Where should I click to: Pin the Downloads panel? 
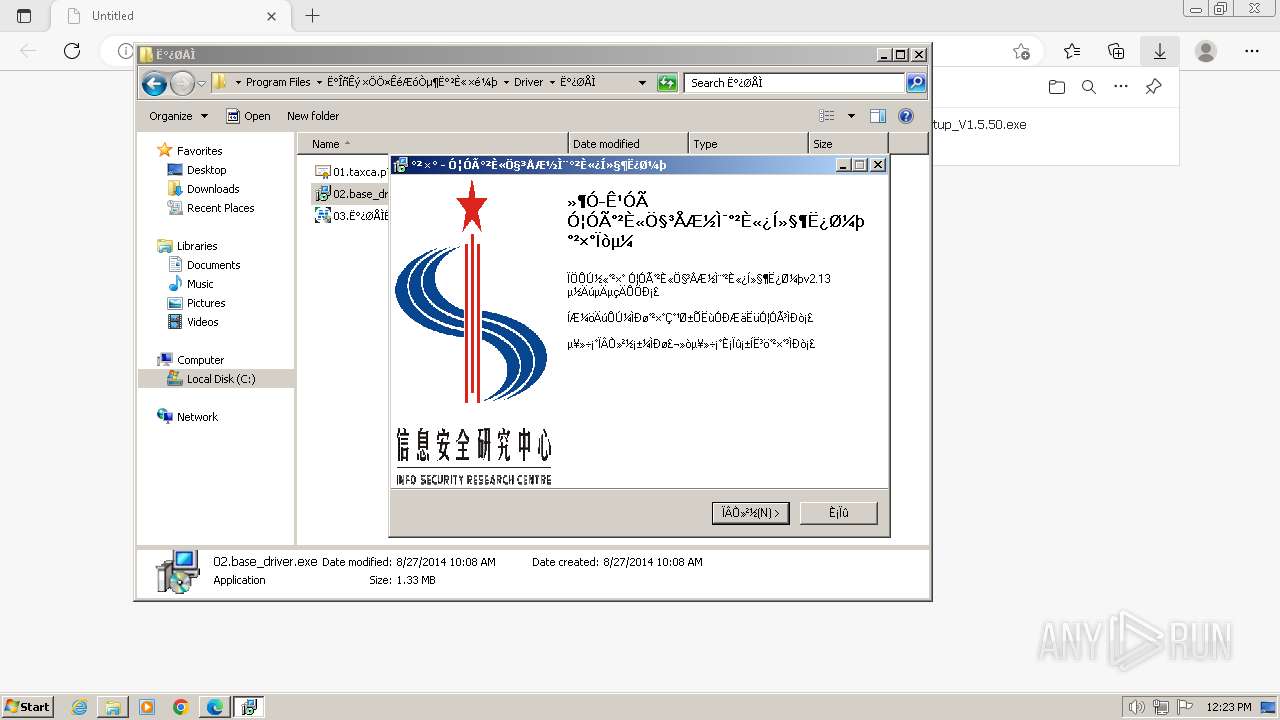tap(1153, 87)
